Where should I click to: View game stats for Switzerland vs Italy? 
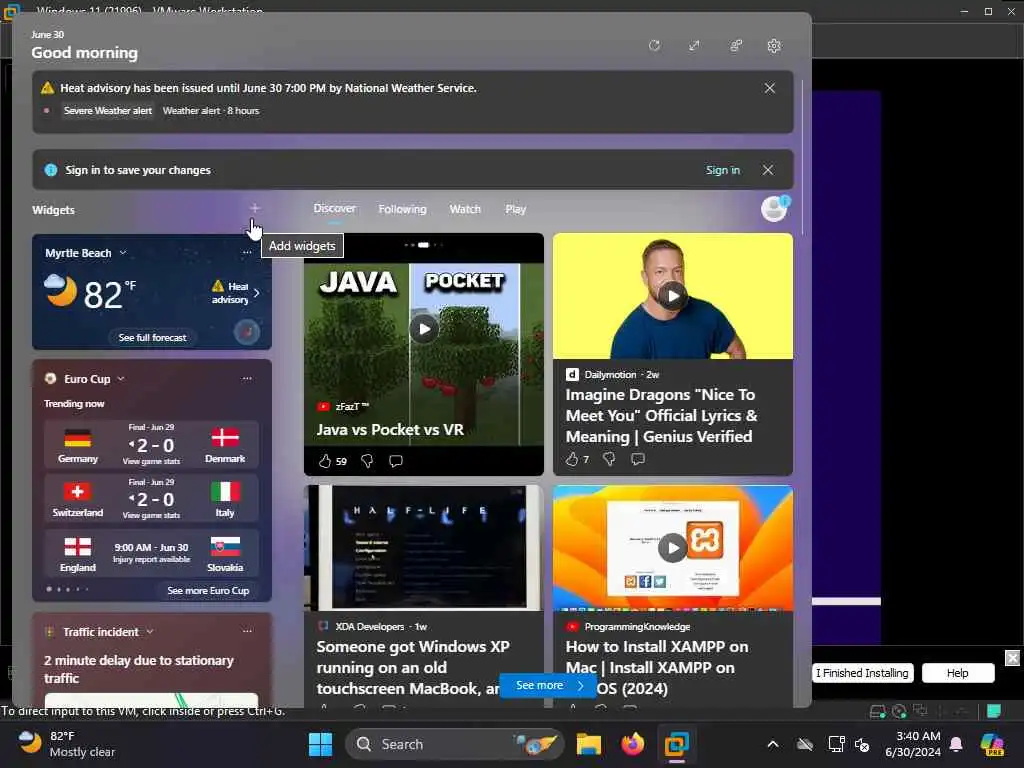(151, 515)
